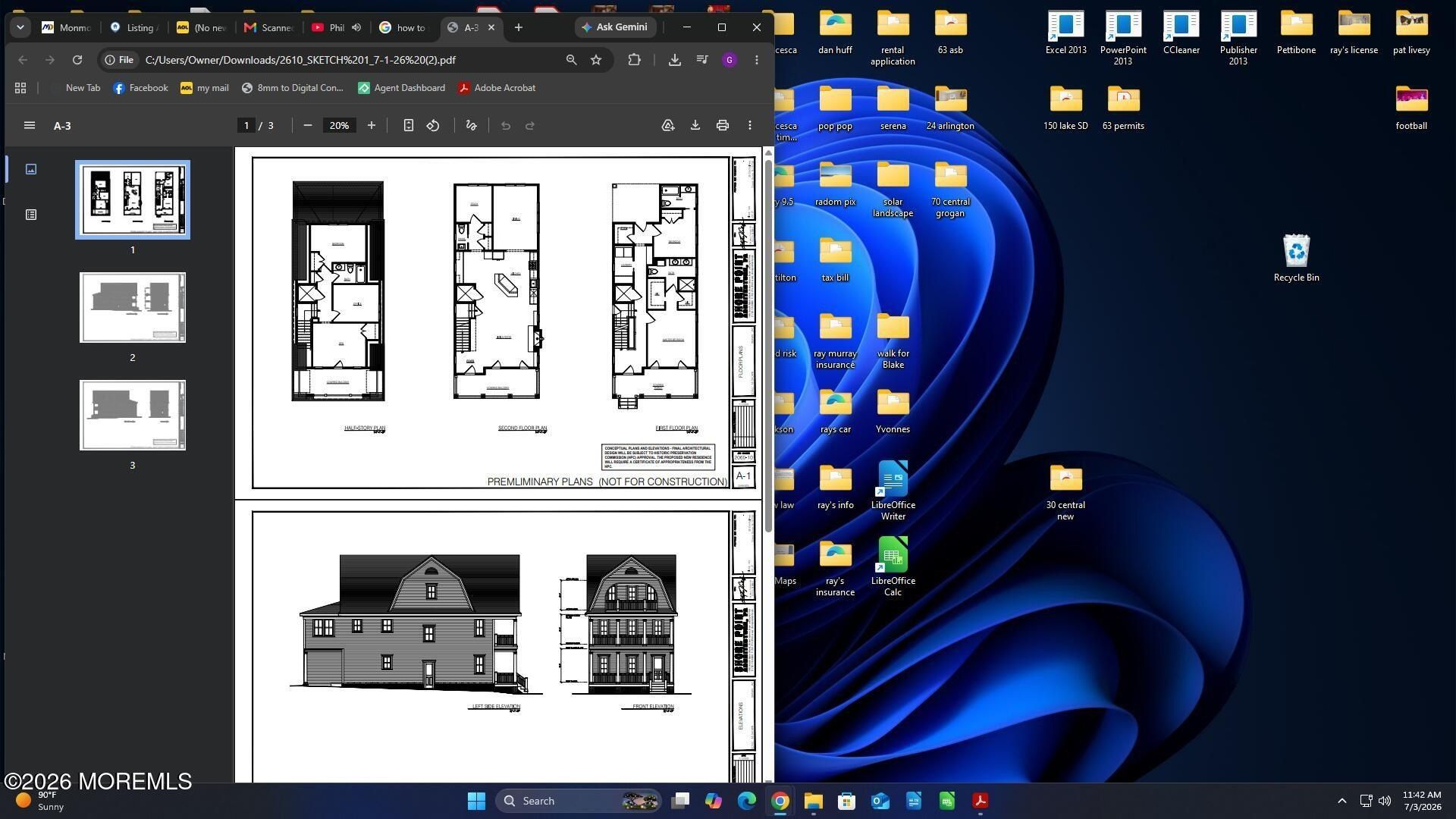1456x819 pixels.
Task: Open Chrome three-dot menu
Action: tap(756, 60)
